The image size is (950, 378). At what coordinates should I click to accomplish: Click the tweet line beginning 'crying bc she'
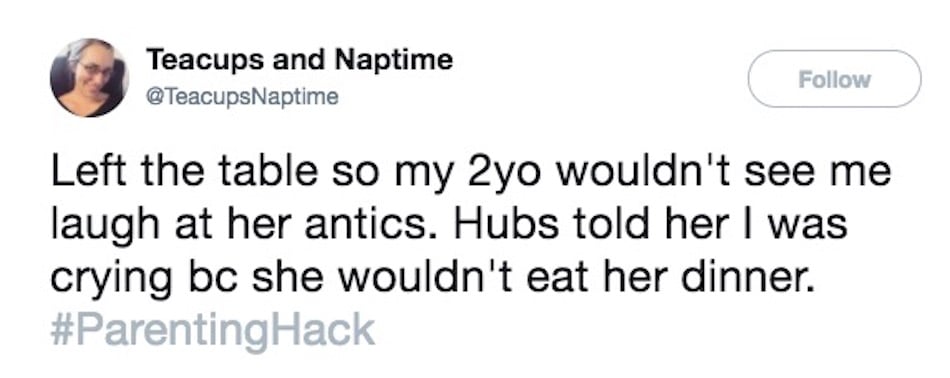click(430, 279)
